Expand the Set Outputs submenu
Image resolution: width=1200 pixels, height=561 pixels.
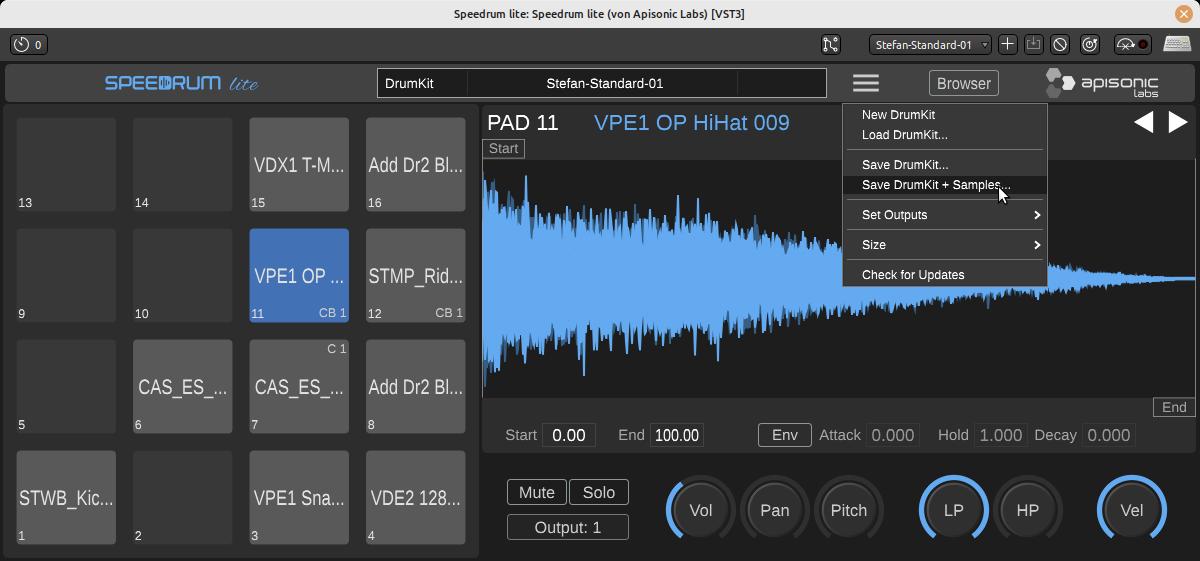(x=945, y=215)
